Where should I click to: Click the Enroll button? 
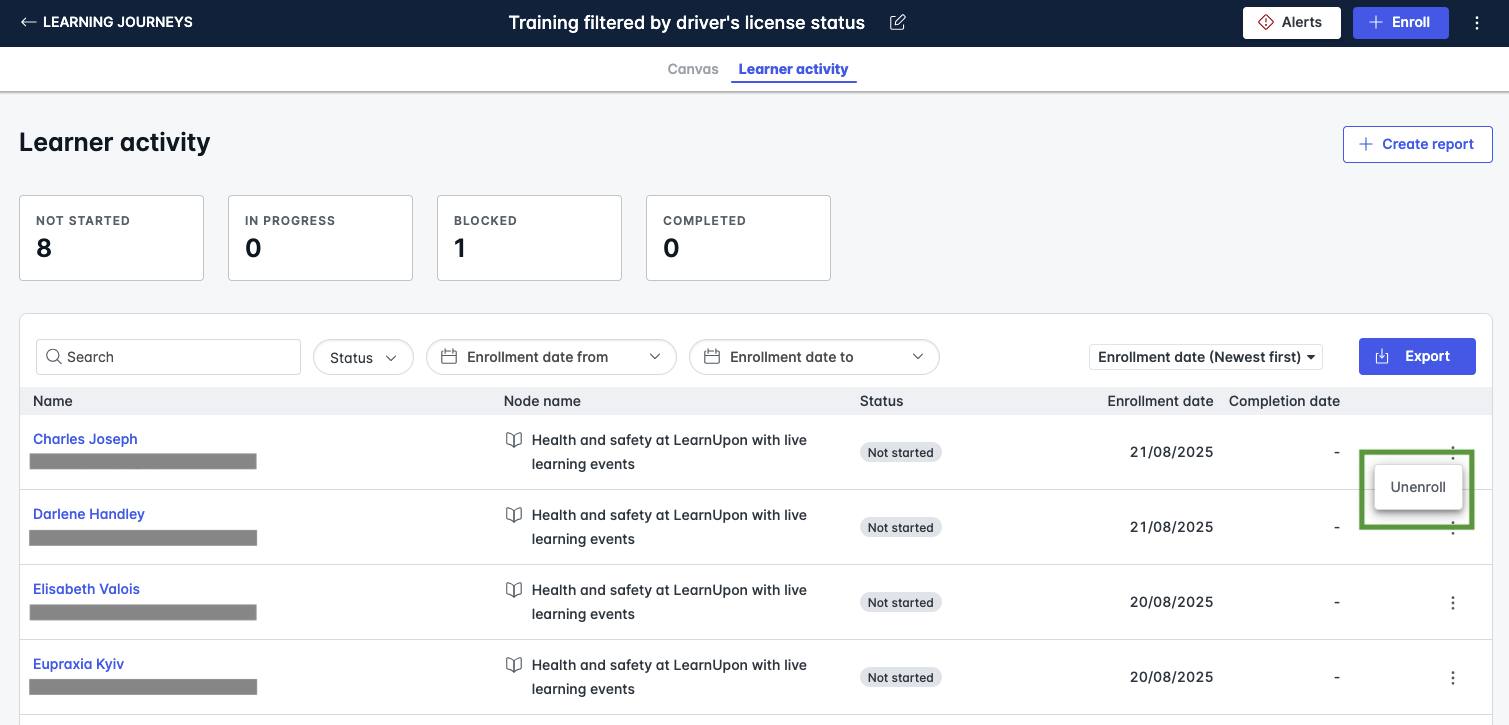pos(1401,22)
